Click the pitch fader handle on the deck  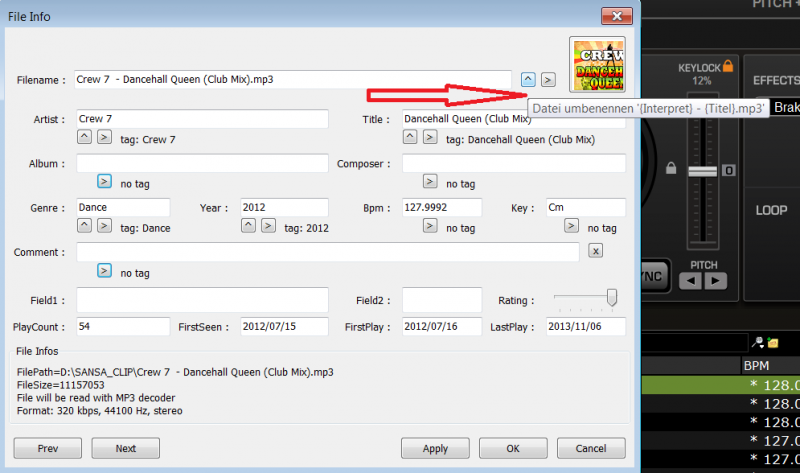(703, 171)
